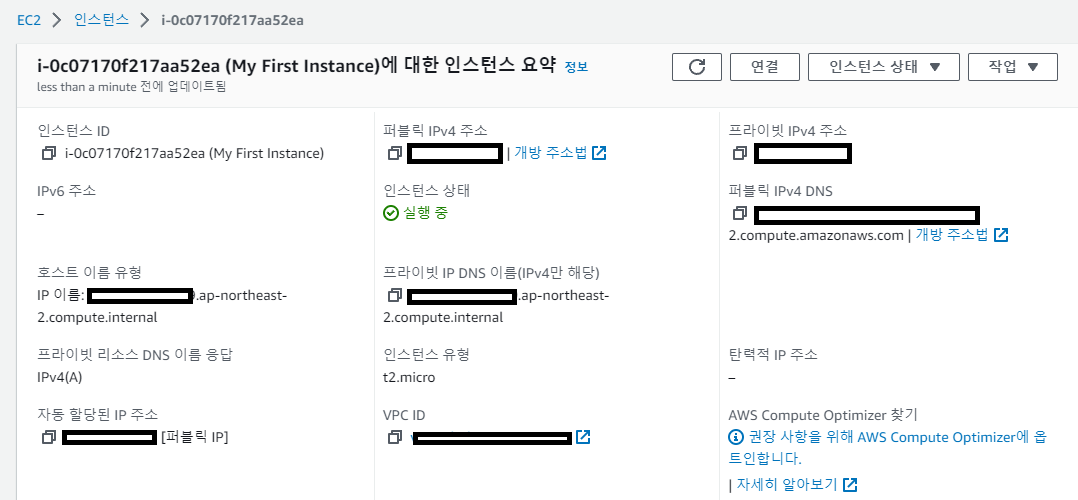The width and height of the screenshot is (1078, 500).
Task: Copy the auto-assigned public IP address
Action: point(48,437)
